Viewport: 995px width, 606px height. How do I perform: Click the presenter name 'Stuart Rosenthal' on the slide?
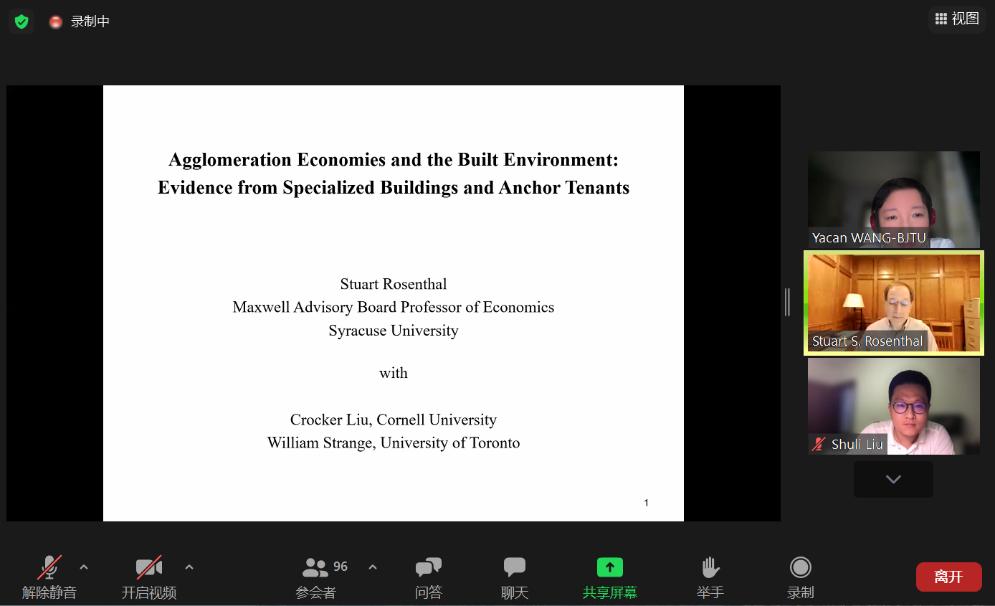(393, 284)
